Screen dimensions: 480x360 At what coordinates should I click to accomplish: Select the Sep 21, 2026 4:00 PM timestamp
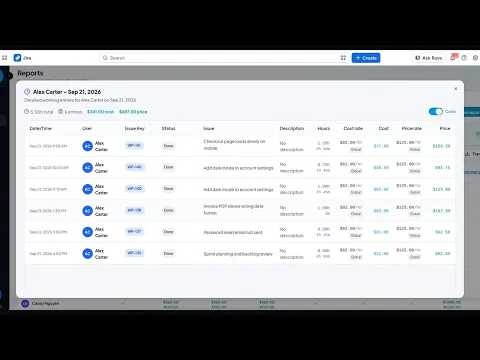(48, 254)
